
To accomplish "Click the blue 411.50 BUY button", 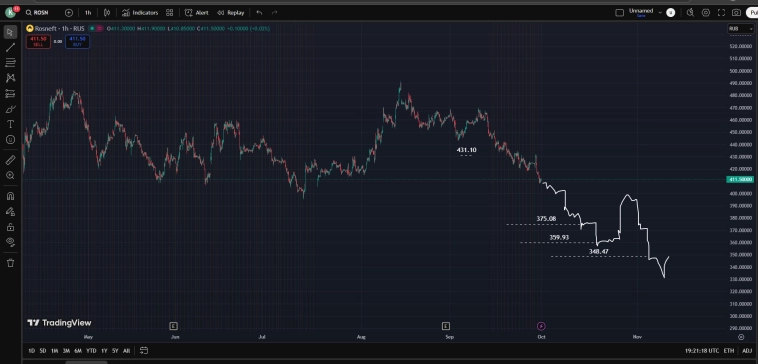I will tap(77, 42).
